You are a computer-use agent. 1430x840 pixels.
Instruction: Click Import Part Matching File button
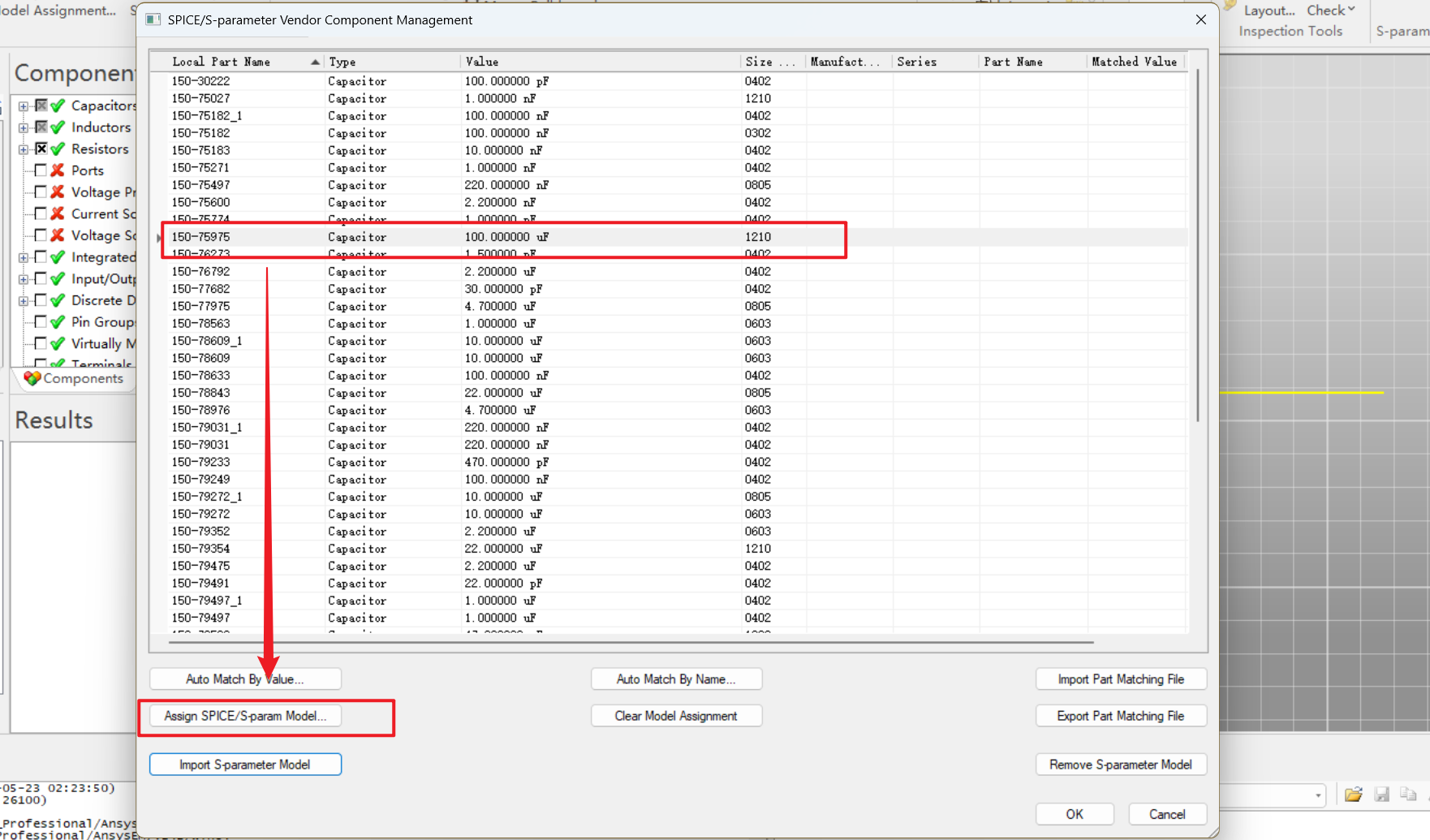pos(1121,679)
